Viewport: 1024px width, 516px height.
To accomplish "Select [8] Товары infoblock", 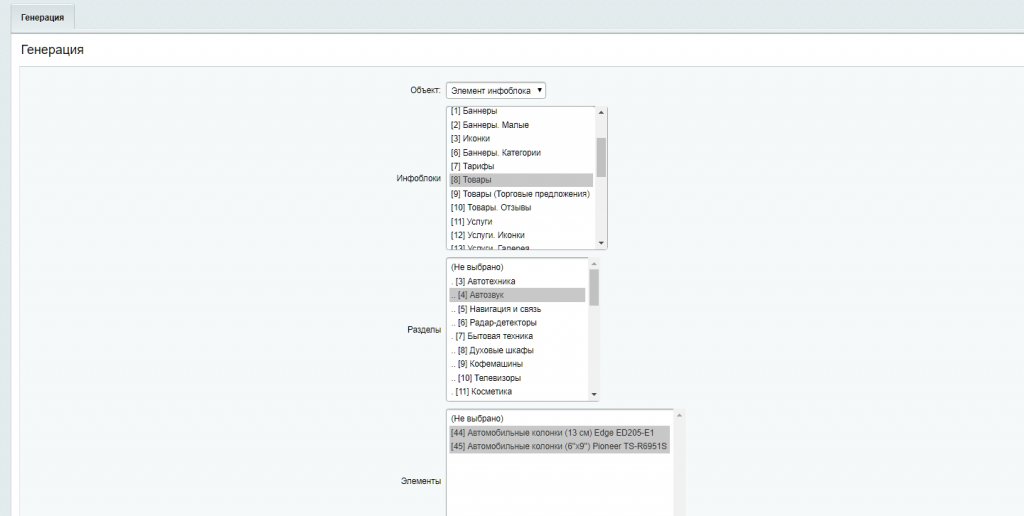I will point(470,180).
